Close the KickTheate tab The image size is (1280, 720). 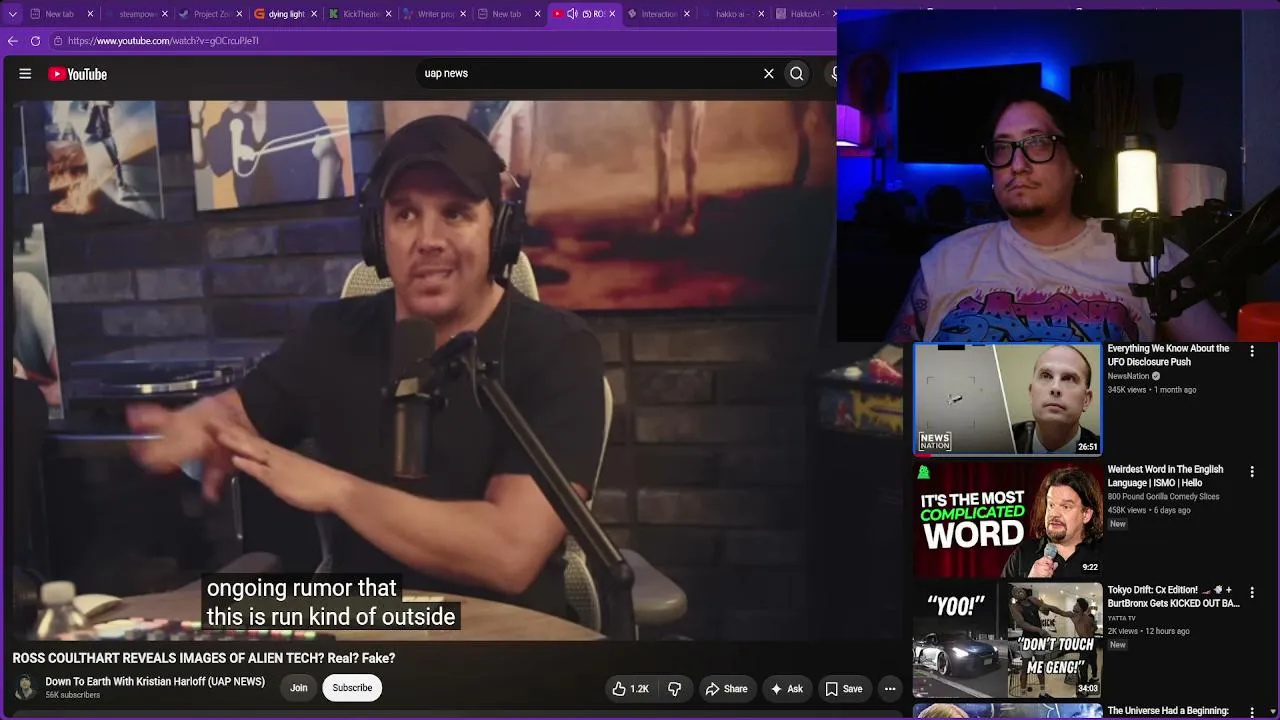click(x=388, y=14)
